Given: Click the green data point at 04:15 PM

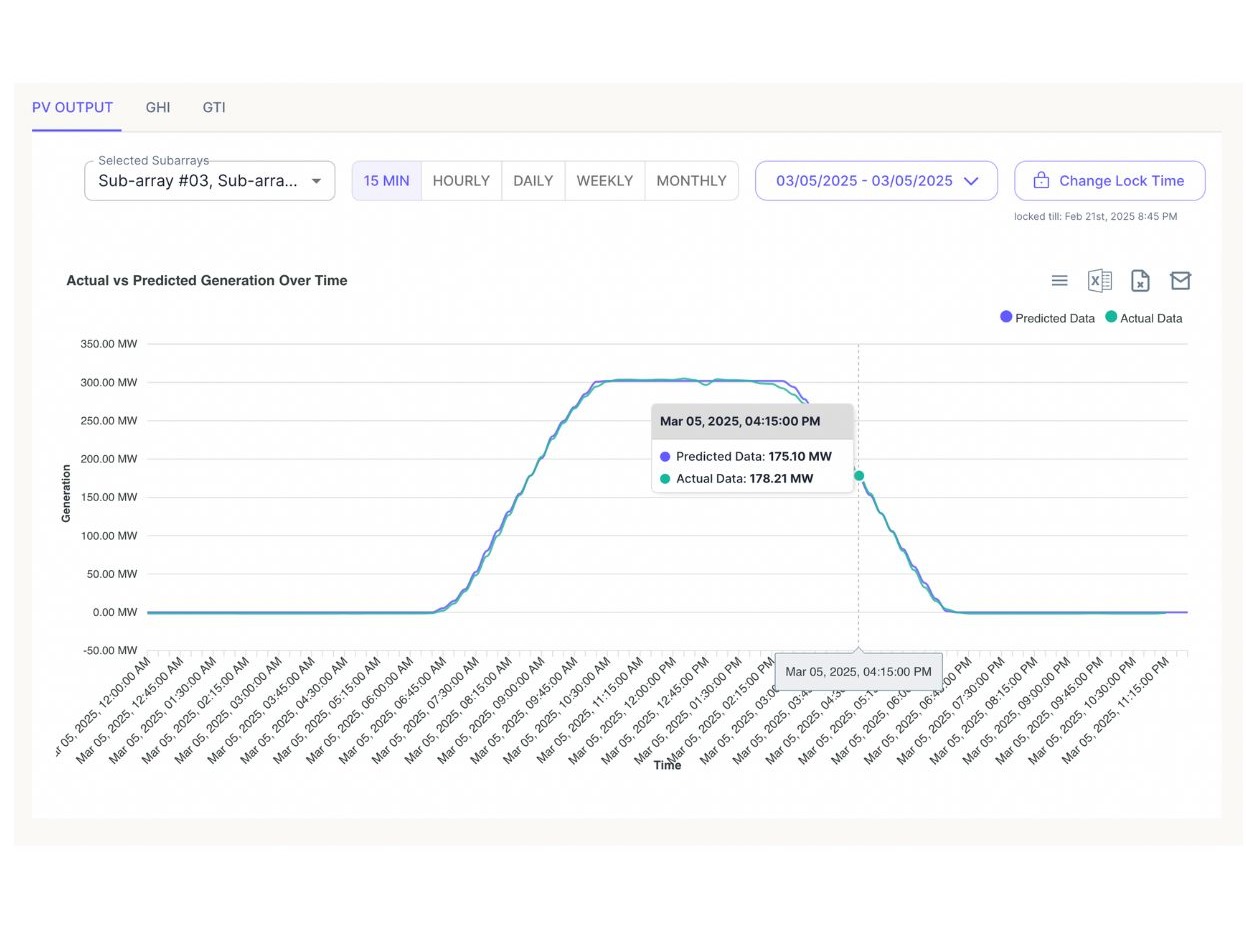Looking at the screenshot, I should 859,477.
